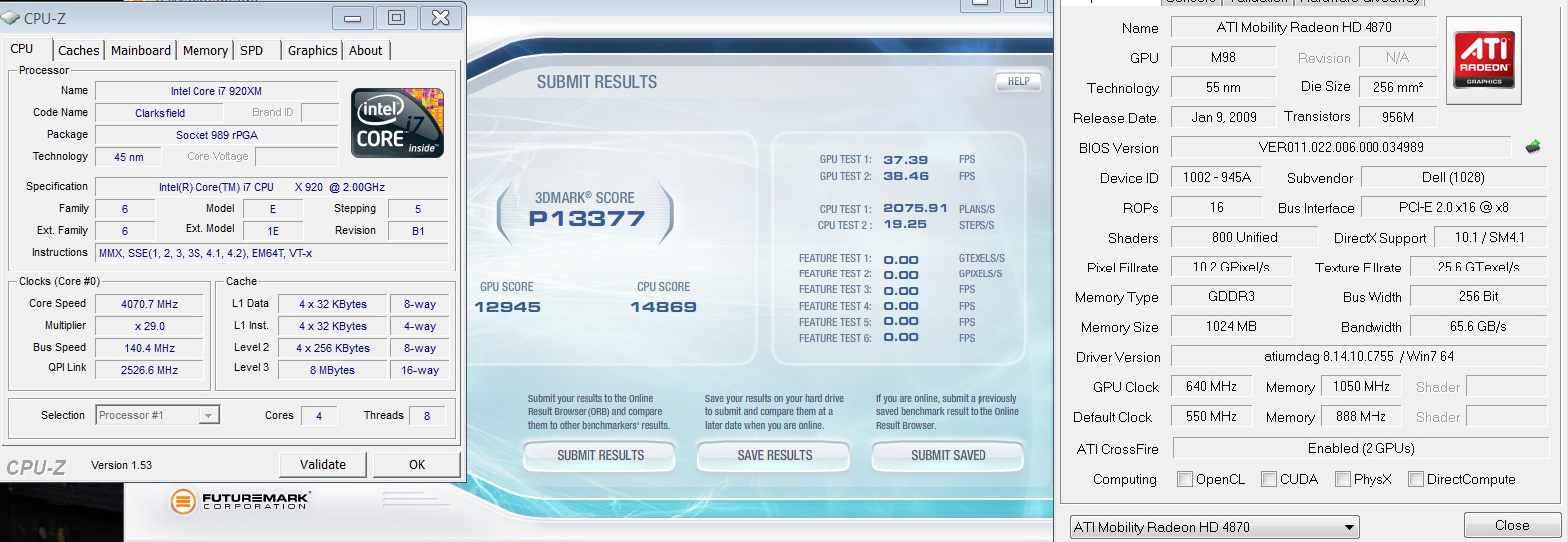Screen dimensions: 1568x542
Task: Click the Device ID 1002 - 945A value
Action: pyautogui.click(x=1216, y=177)
